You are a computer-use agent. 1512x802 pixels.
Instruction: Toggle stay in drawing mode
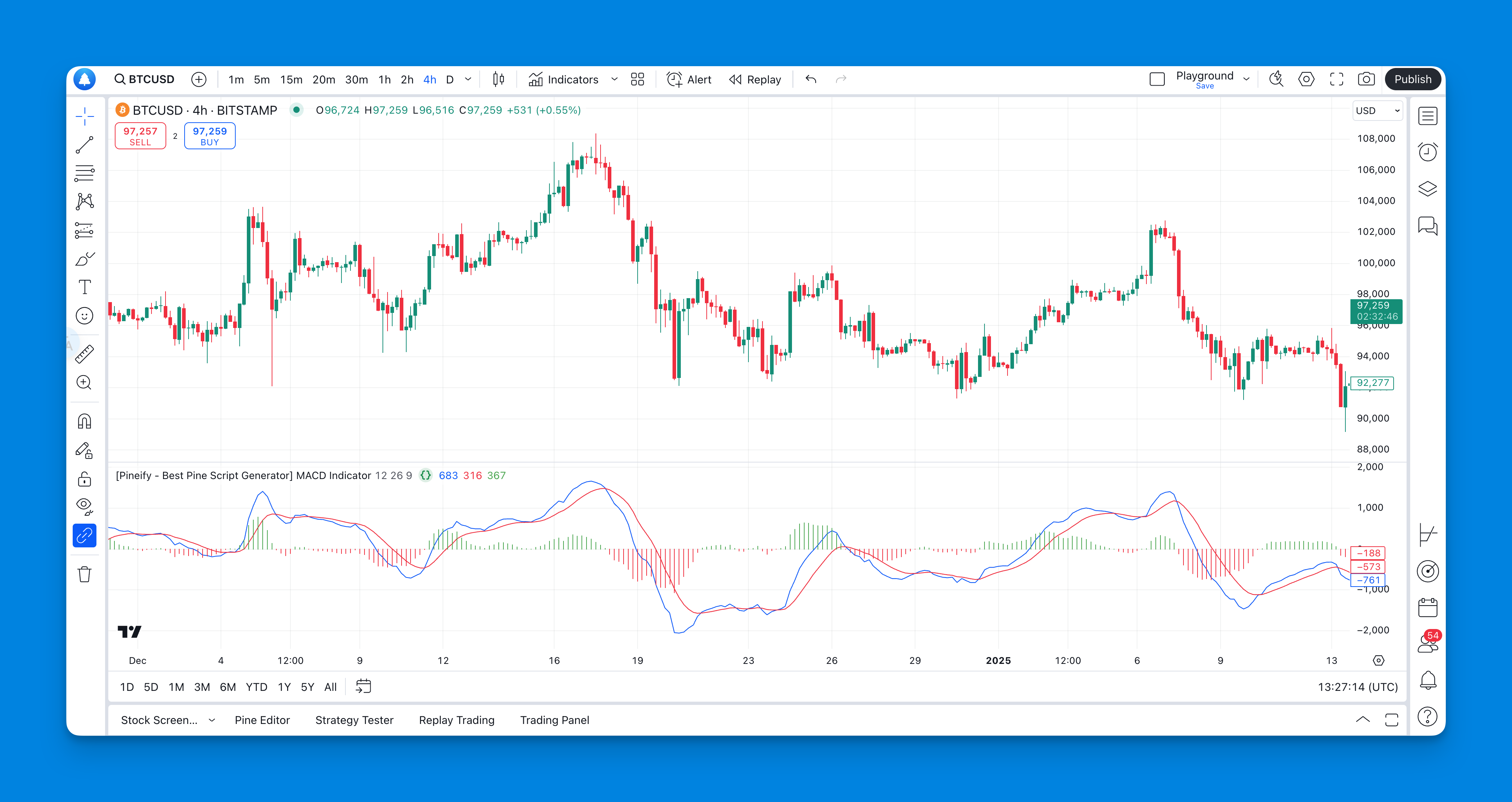click(85, 450)
